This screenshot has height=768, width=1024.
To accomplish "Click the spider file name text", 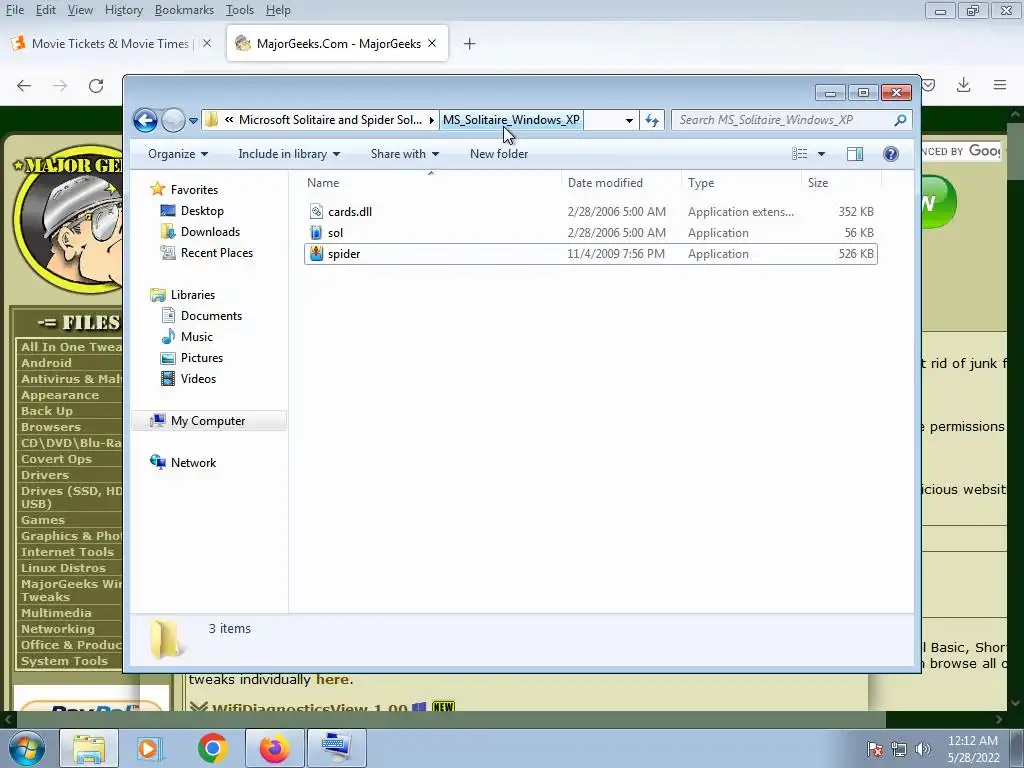I will [x=344, y=254].
